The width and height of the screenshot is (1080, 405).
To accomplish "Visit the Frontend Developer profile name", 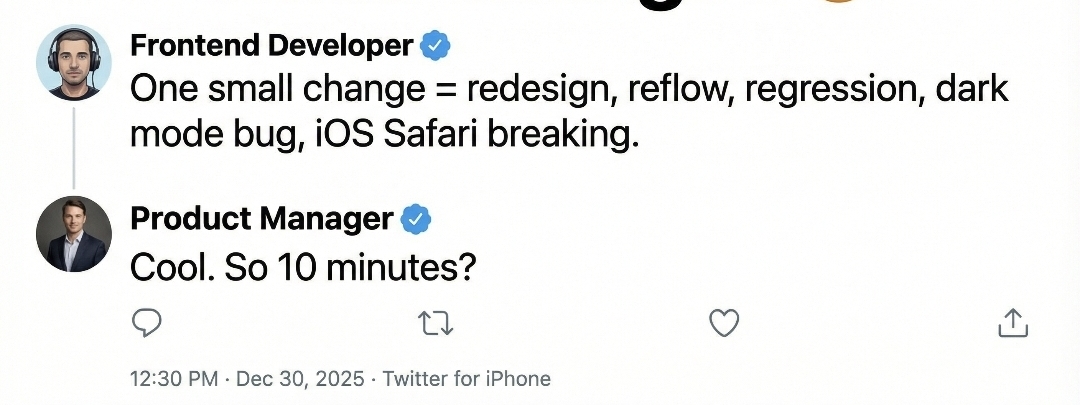I will point(271,45).
